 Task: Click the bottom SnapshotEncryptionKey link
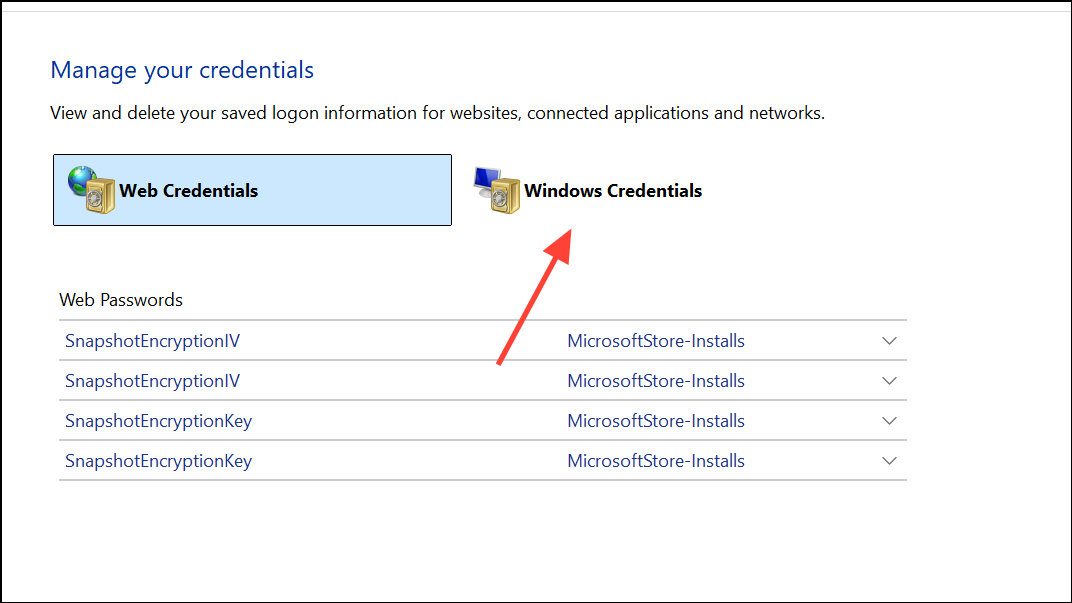158,461
